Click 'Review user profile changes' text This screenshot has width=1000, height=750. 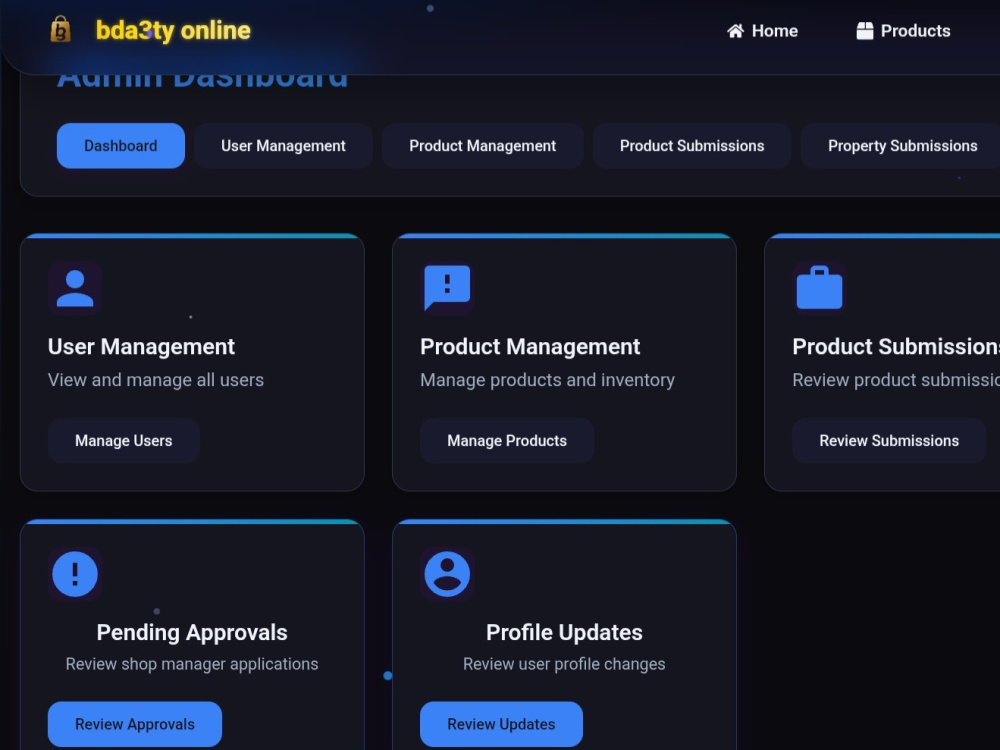tap(564, 664)
